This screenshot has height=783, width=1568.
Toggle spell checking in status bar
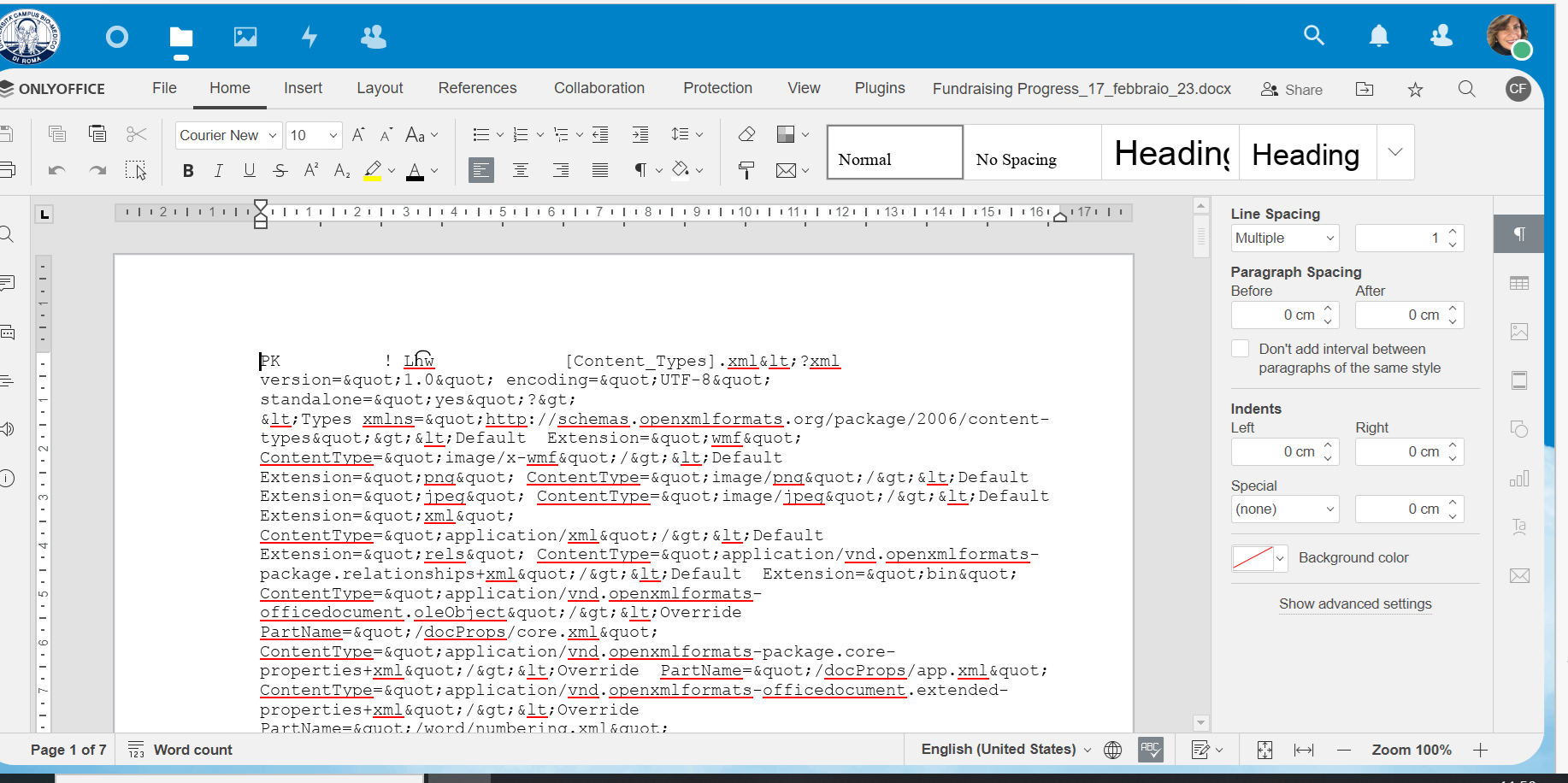1151,750
